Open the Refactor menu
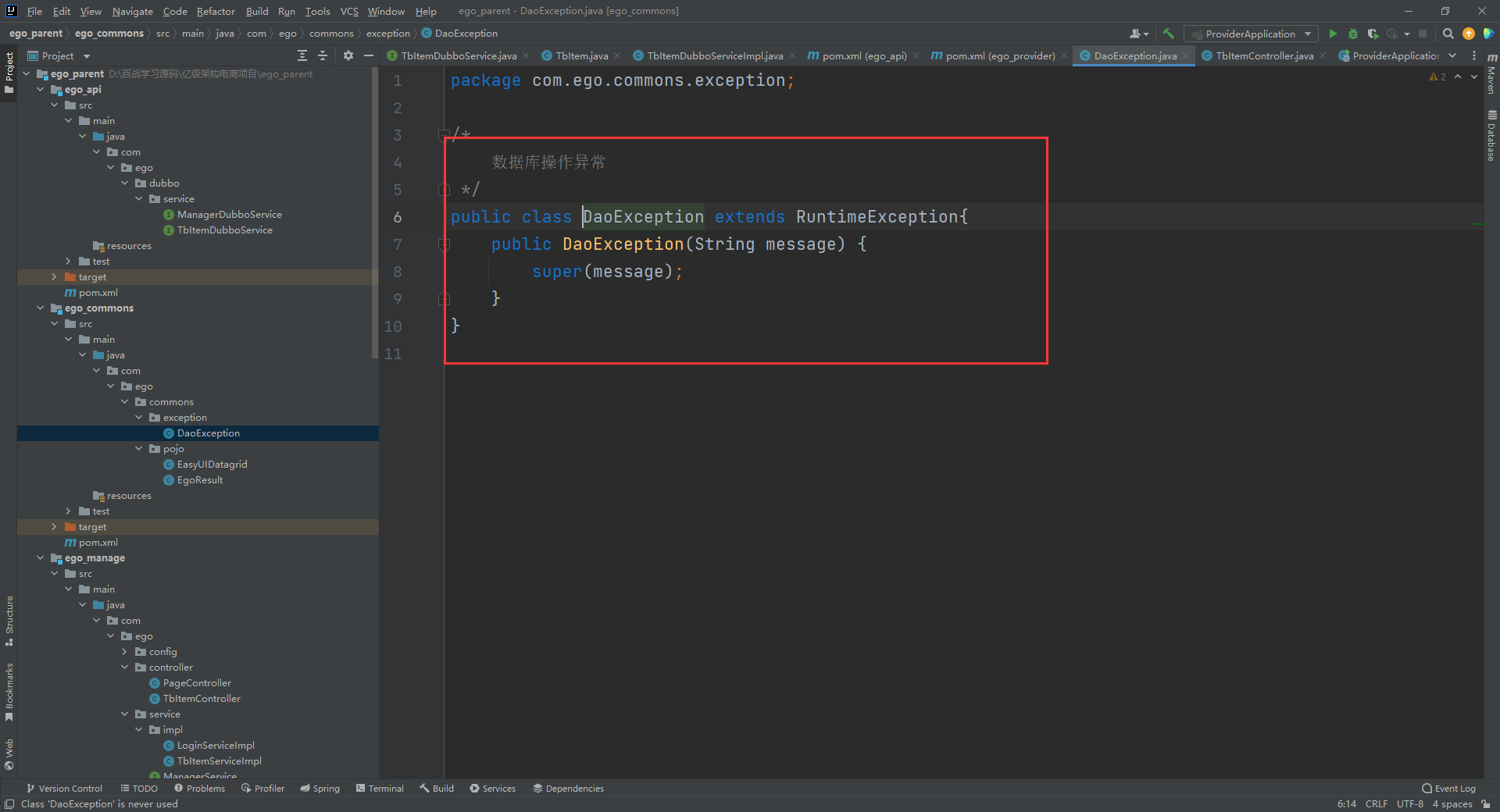Screen dimensions: 1500x812 (216, 11)
